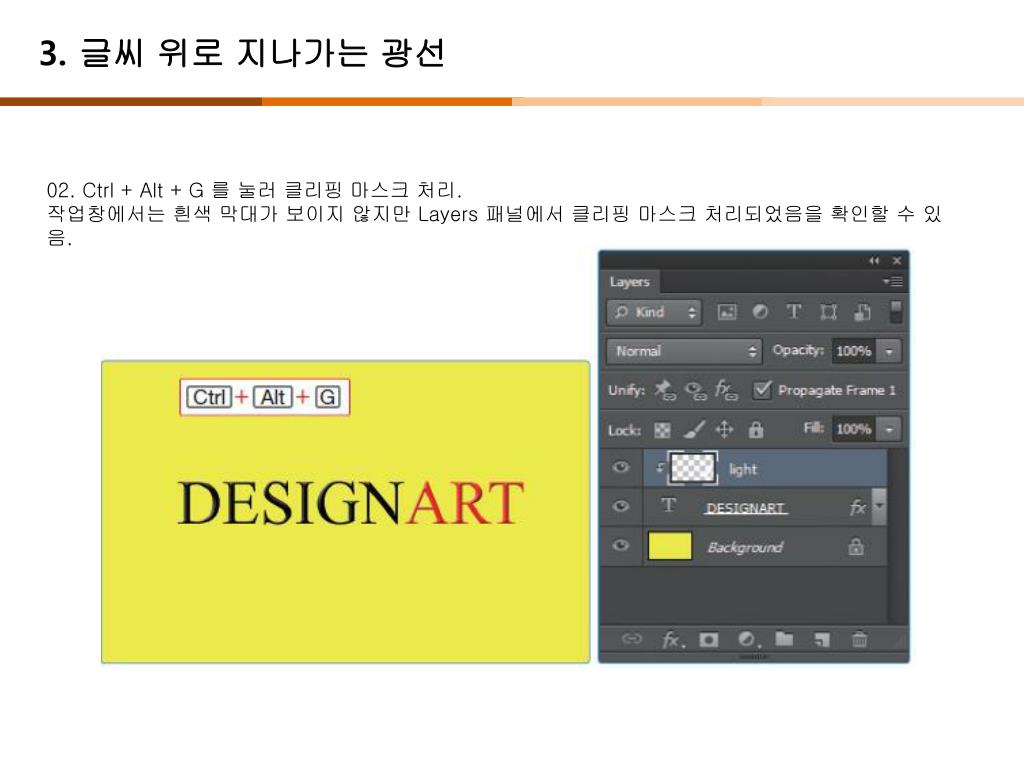The image size is (1024, 768).
Task: Click the Background layer lock icon
Action: tap(856, 547)
